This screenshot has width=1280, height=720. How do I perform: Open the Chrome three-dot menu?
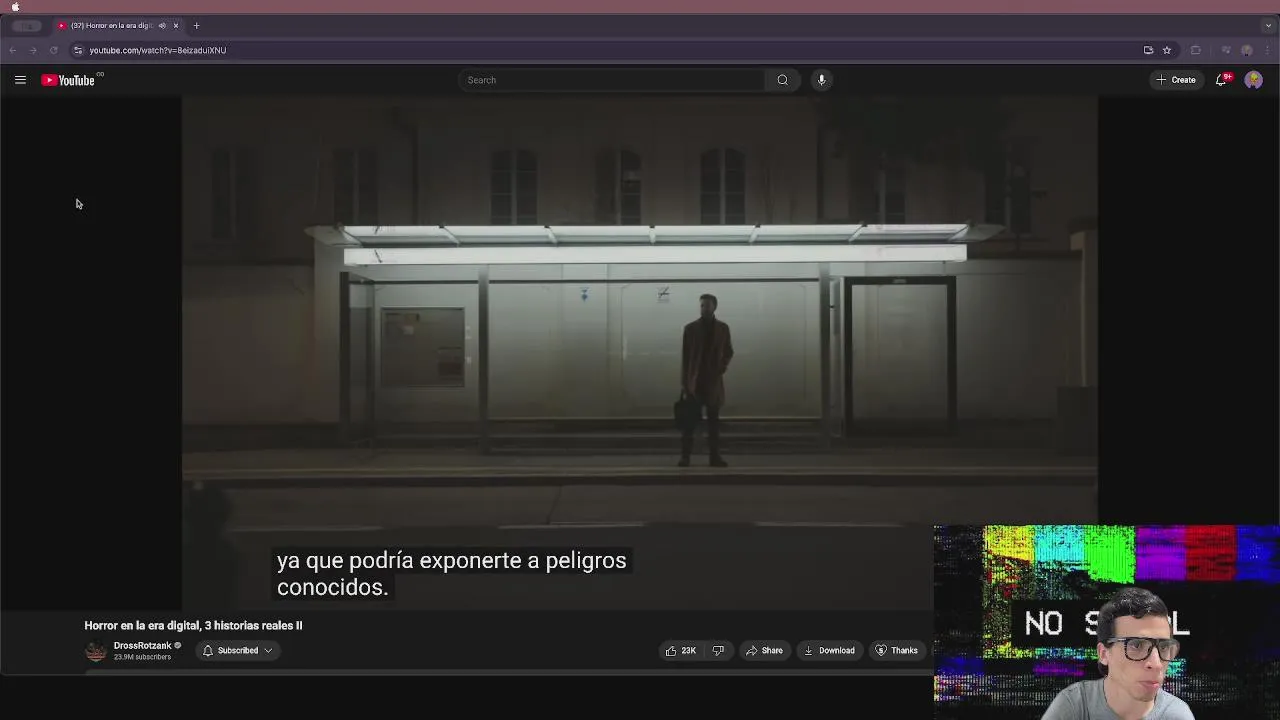pyautogui.click(x=1268, y=50)
